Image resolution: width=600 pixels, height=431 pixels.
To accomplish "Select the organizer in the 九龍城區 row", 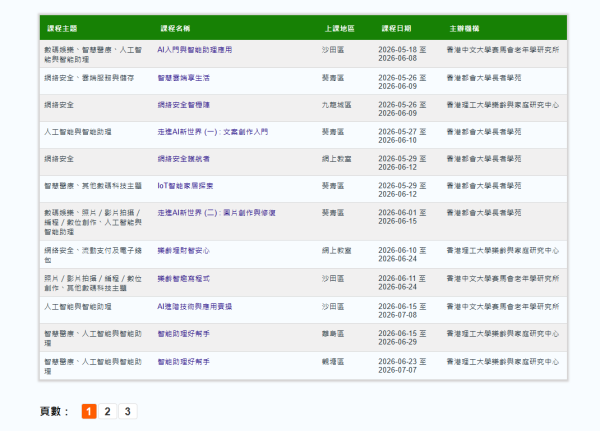I will [503, 105].
